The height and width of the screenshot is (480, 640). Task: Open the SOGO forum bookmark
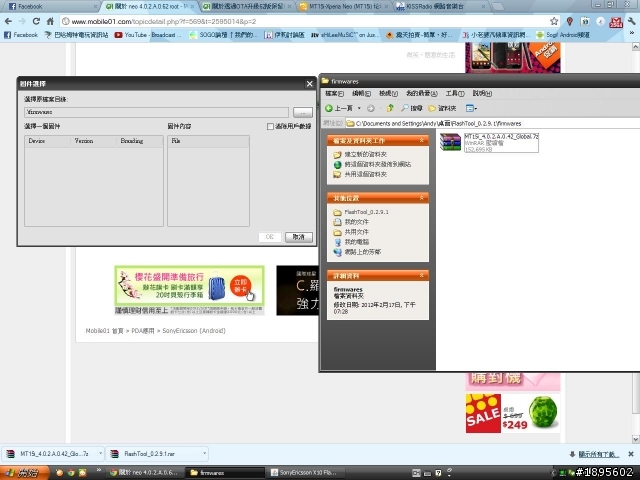223,35
